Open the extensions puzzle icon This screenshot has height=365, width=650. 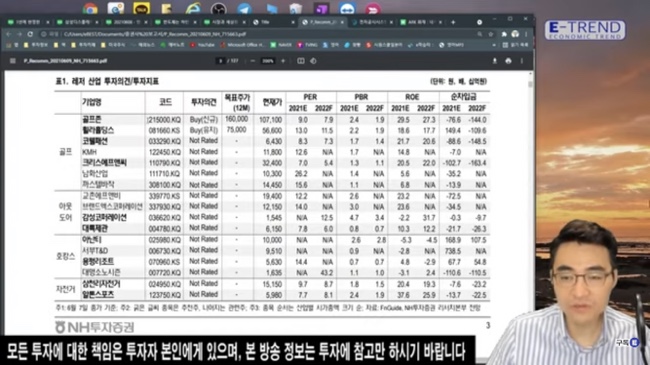click(x=504, y=34)
